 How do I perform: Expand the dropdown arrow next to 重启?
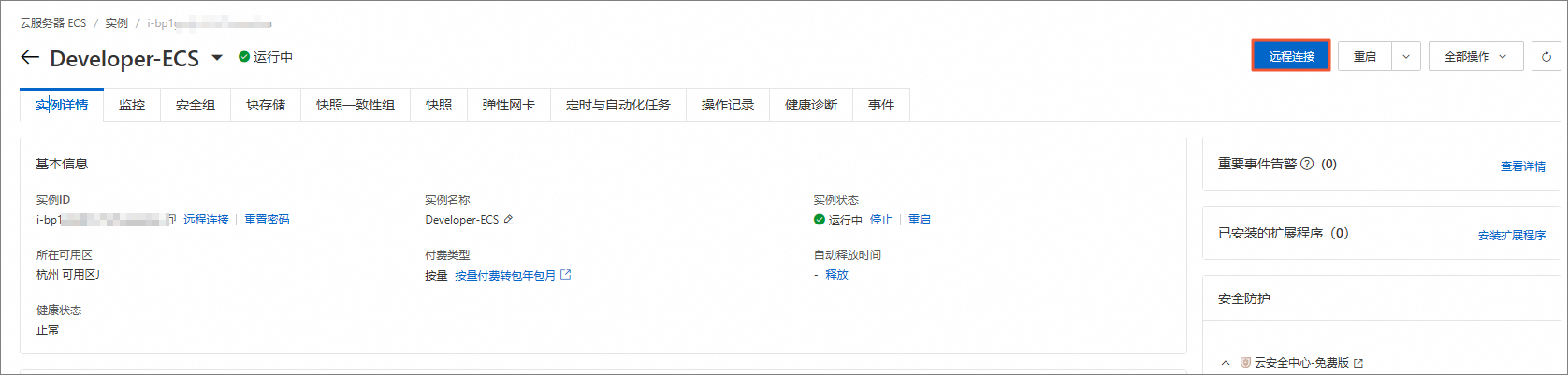(1406, 57)
